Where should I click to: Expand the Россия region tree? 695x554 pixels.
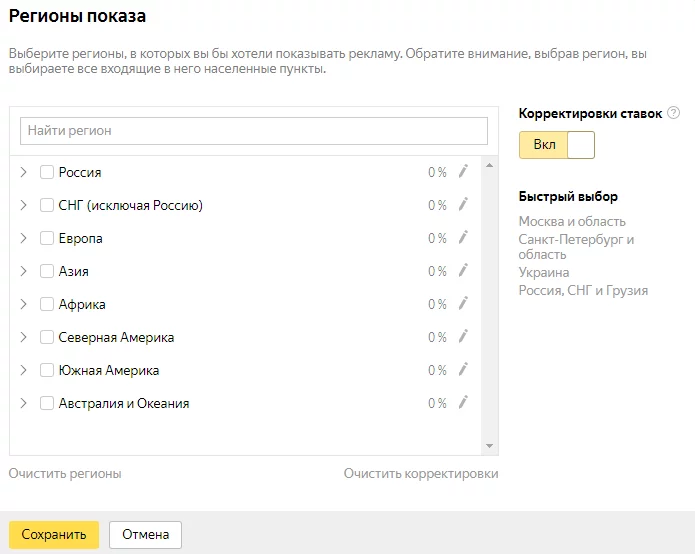pyautogui.click(x=23, y=172)
